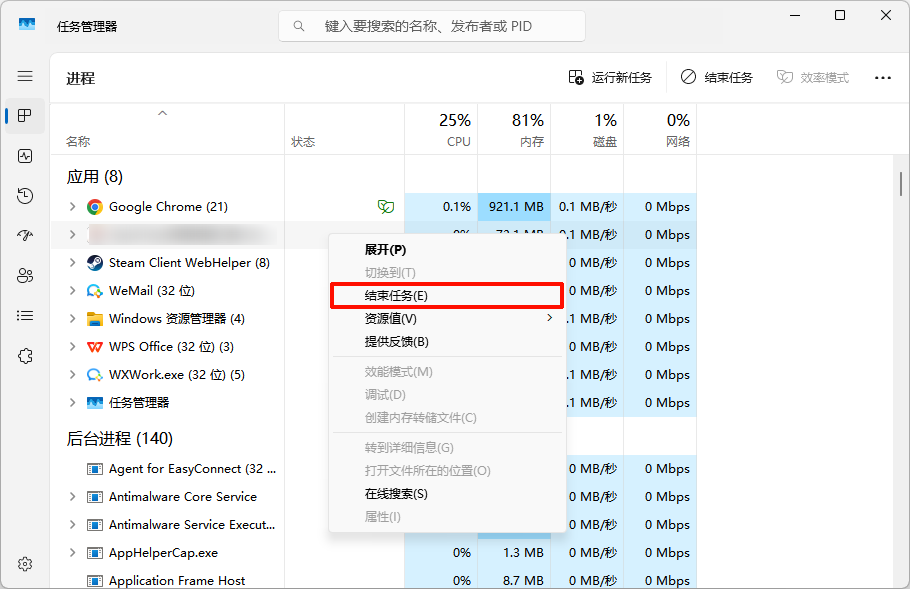This screenshot has height=589, width=910.
Task: Open the Details panel
Action: point(25,315)
